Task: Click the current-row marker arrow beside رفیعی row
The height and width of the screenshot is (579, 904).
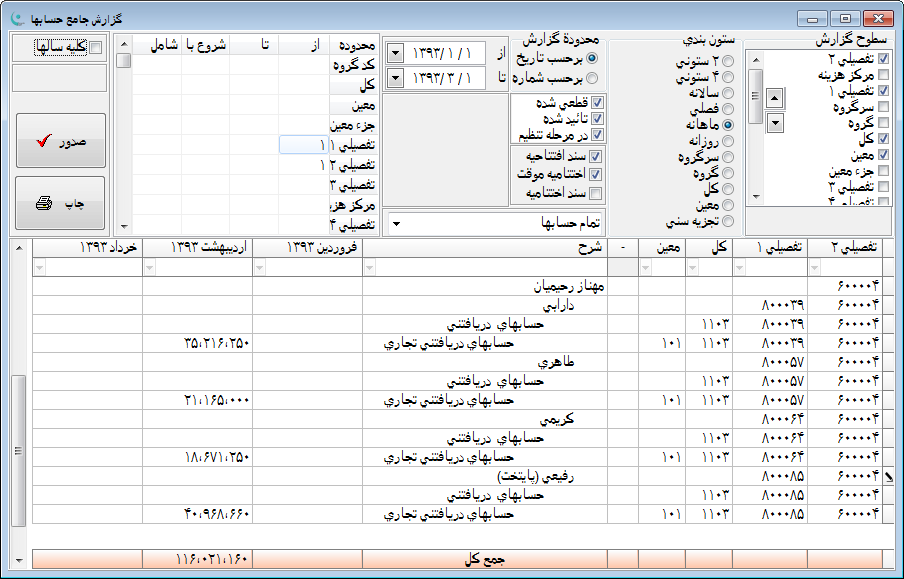Action: tap(889, 478)
